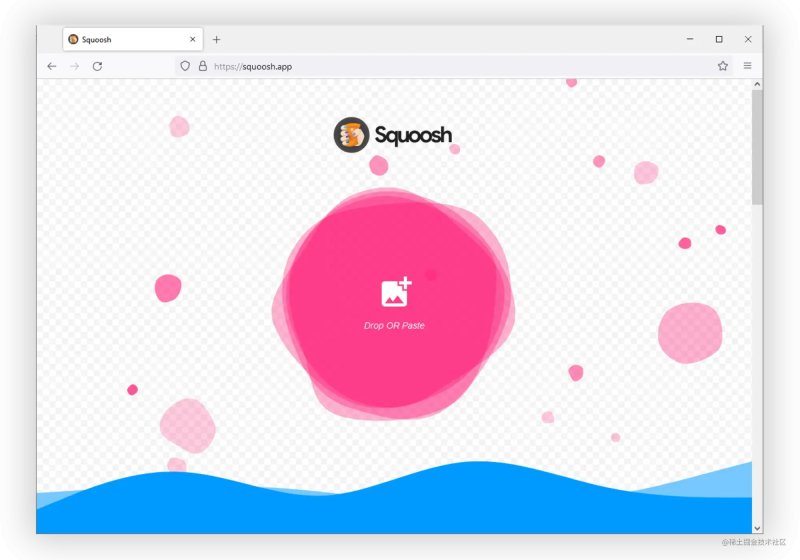Select the Squoosh browser tab

133,39
